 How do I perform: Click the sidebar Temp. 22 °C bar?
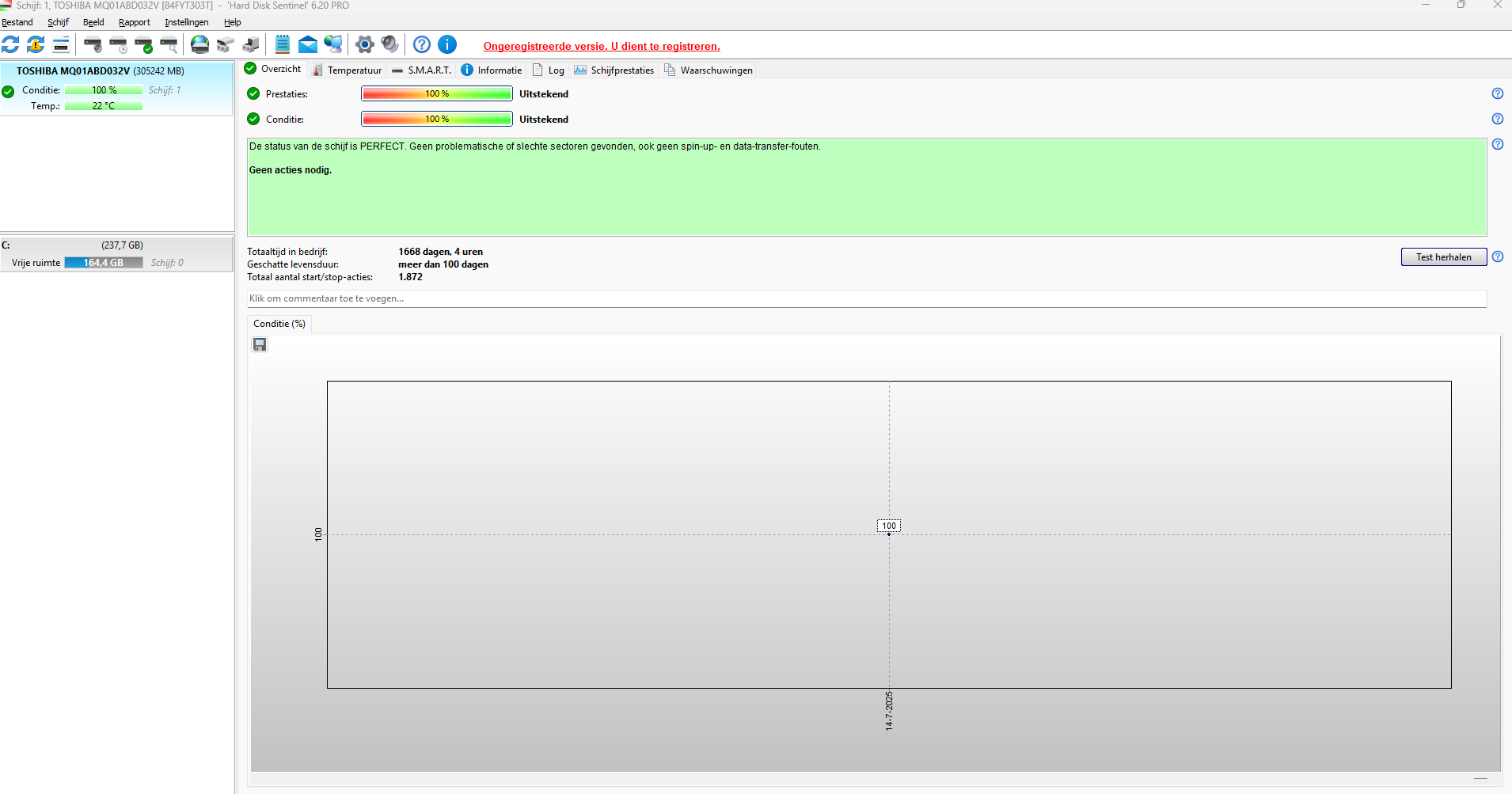point(104,106)
